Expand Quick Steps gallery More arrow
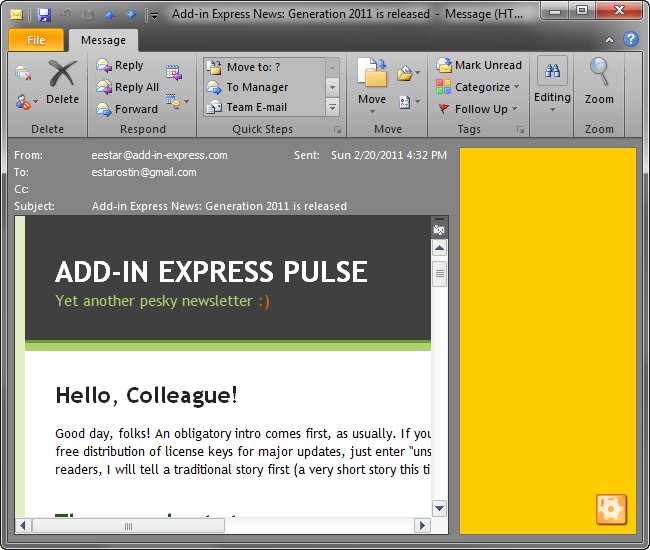 coord(332,107)
